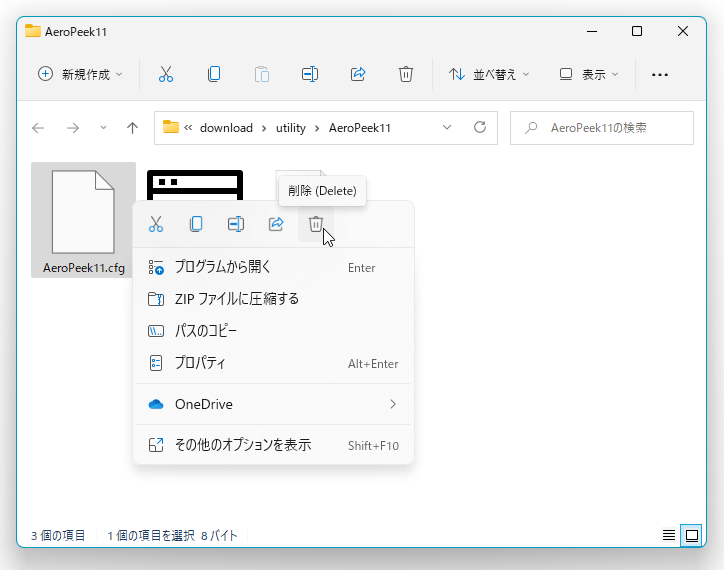The width and height of the screenshot is (724, 570).
Task: Click the utility breadcrumb segment
Action: point(291,128)
